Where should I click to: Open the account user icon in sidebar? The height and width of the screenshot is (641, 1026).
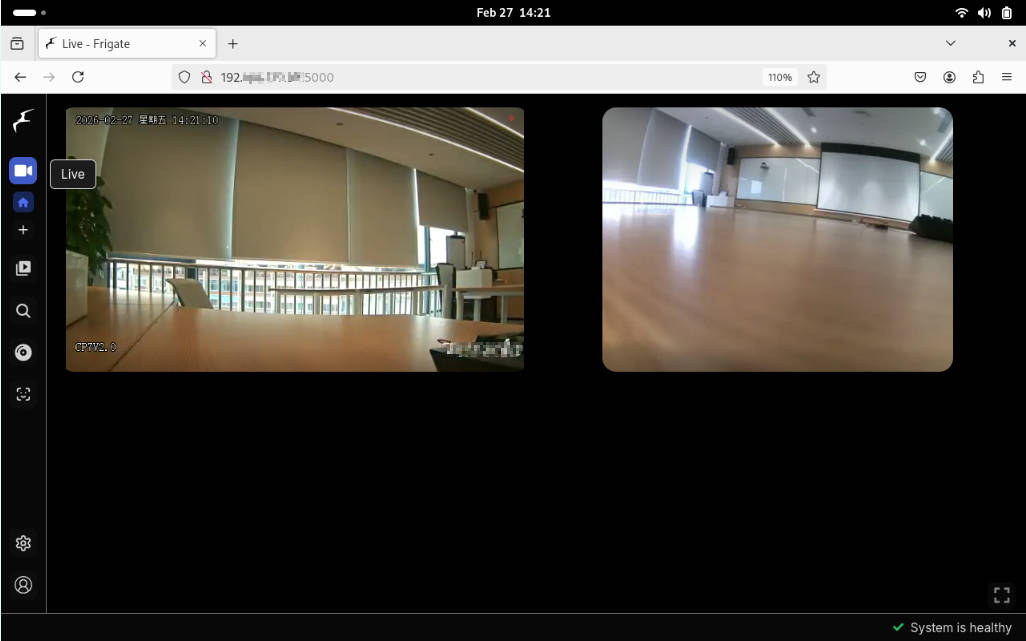[23, 585]
